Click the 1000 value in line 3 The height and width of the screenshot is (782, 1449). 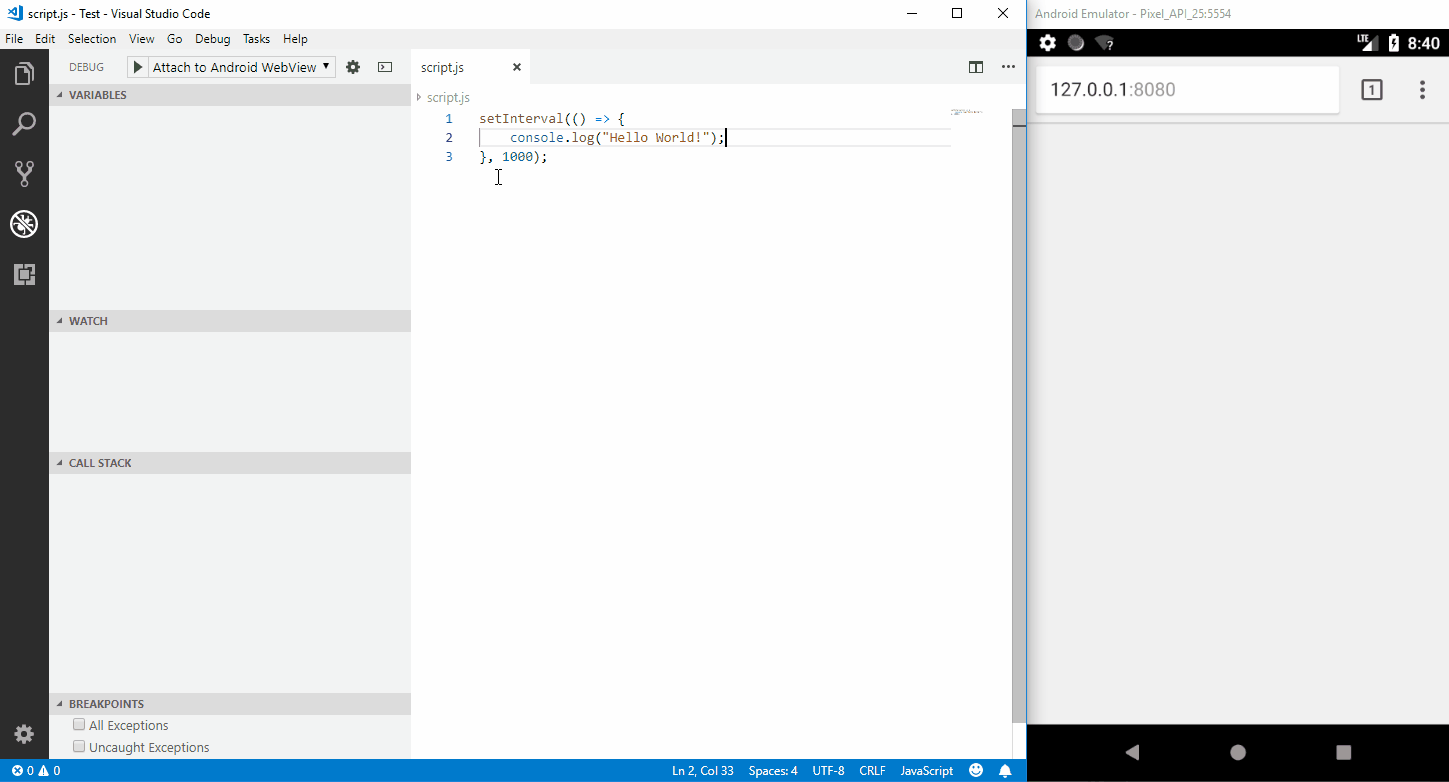pos(517,157)
